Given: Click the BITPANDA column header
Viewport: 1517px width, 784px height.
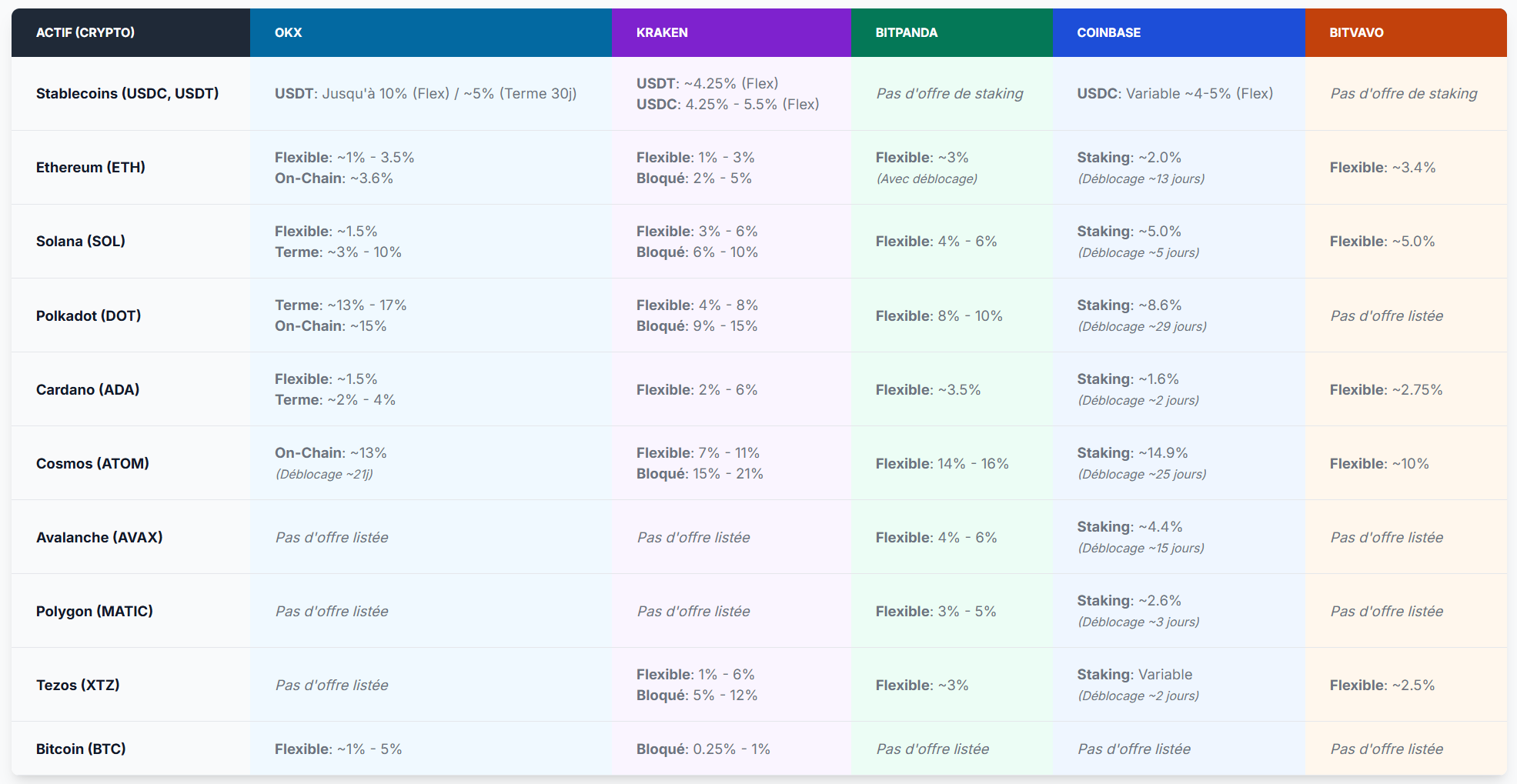Looking at the screenshot, I should pyautogui.click(x=951, y=32).
